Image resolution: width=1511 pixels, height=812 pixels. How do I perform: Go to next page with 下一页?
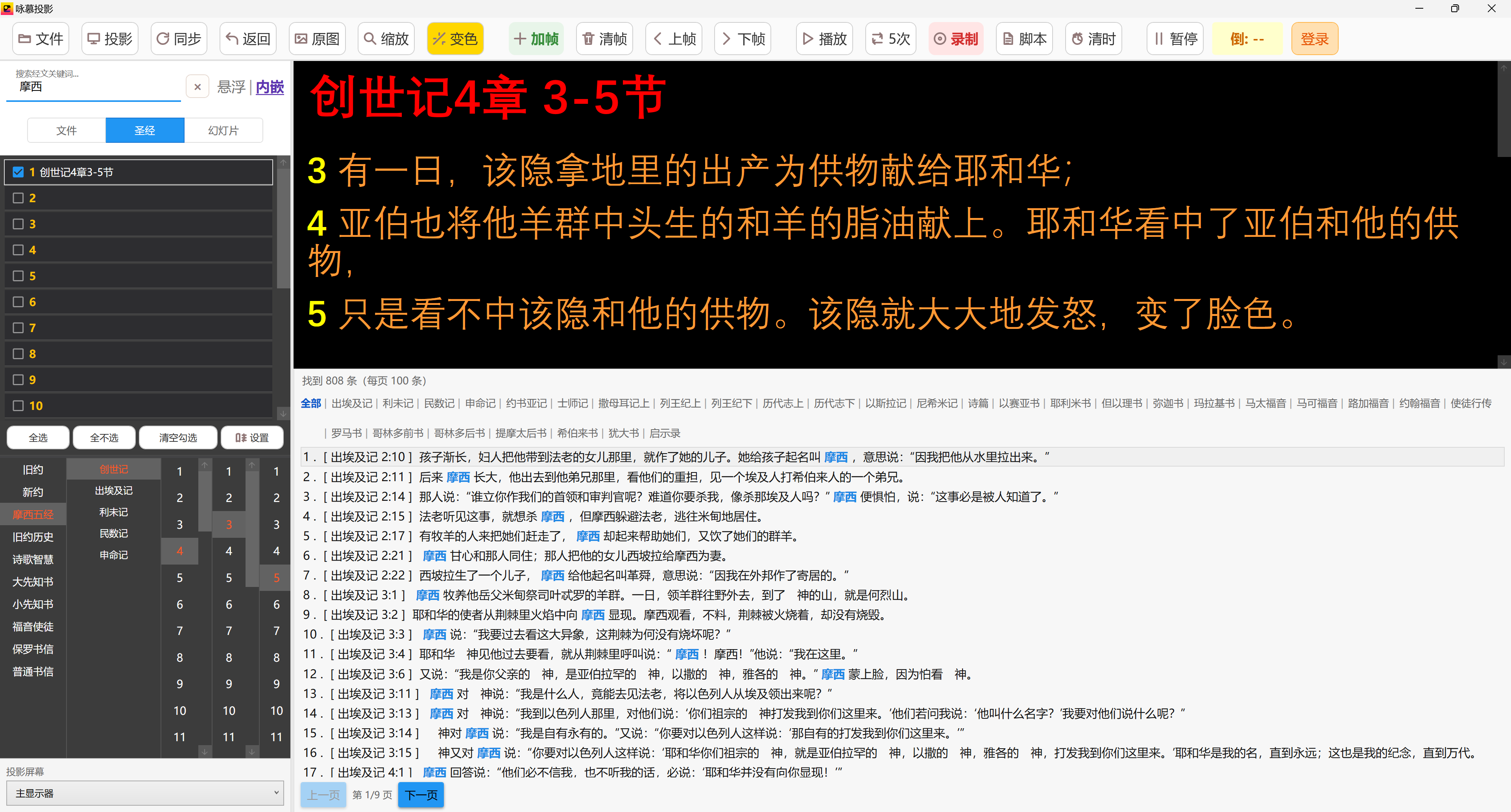pos(421,795)
